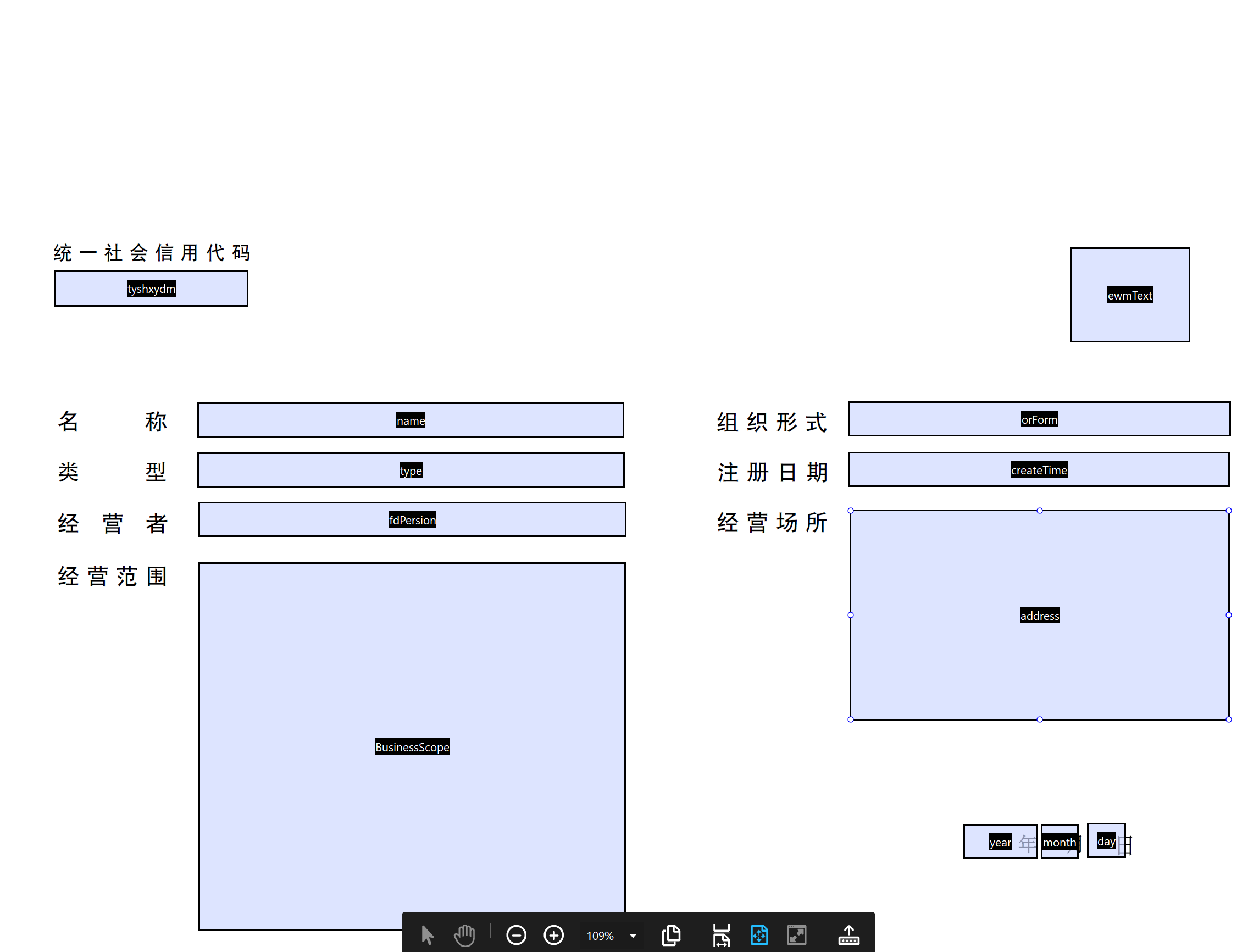
Task: Click the address business location field
Action: (1039, 615)
